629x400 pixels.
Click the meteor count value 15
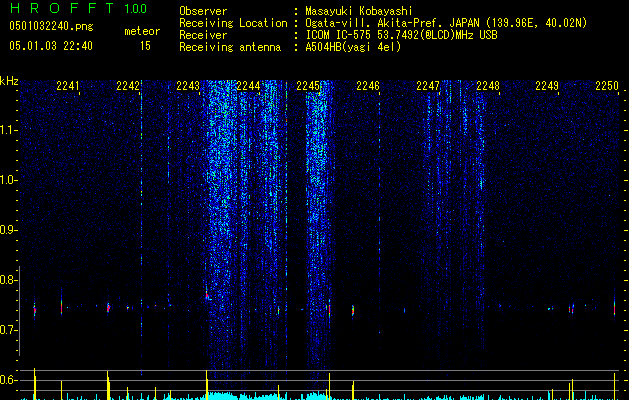[145, 46]
